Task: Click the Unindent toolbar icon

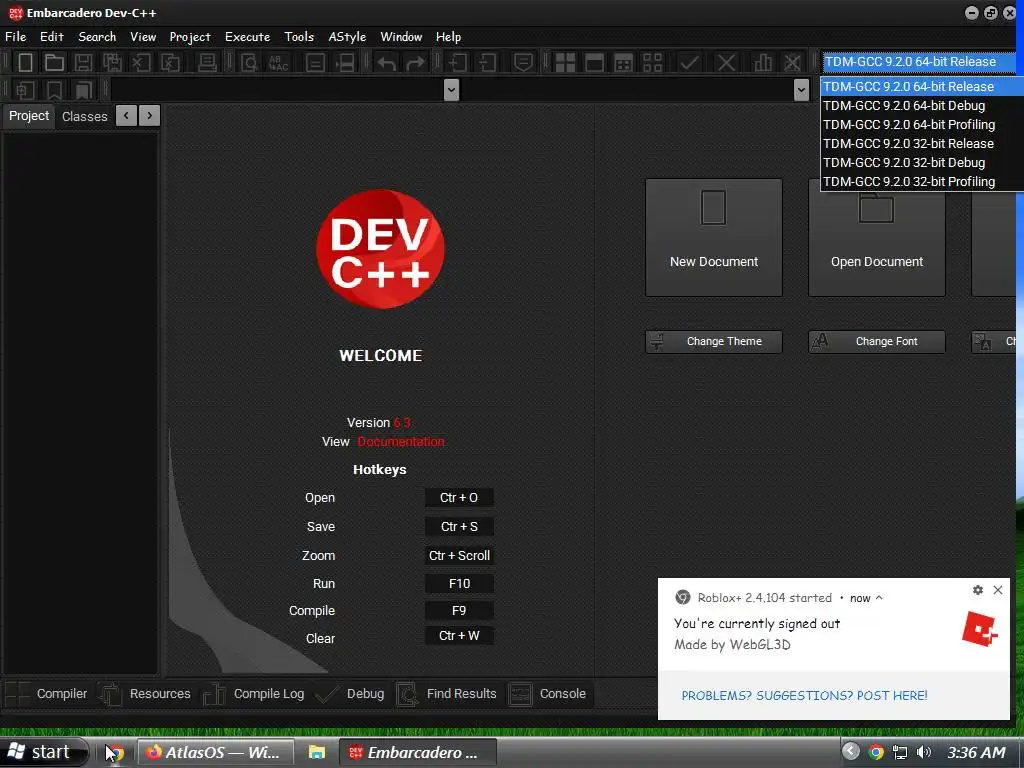Action: coord(487,63)
